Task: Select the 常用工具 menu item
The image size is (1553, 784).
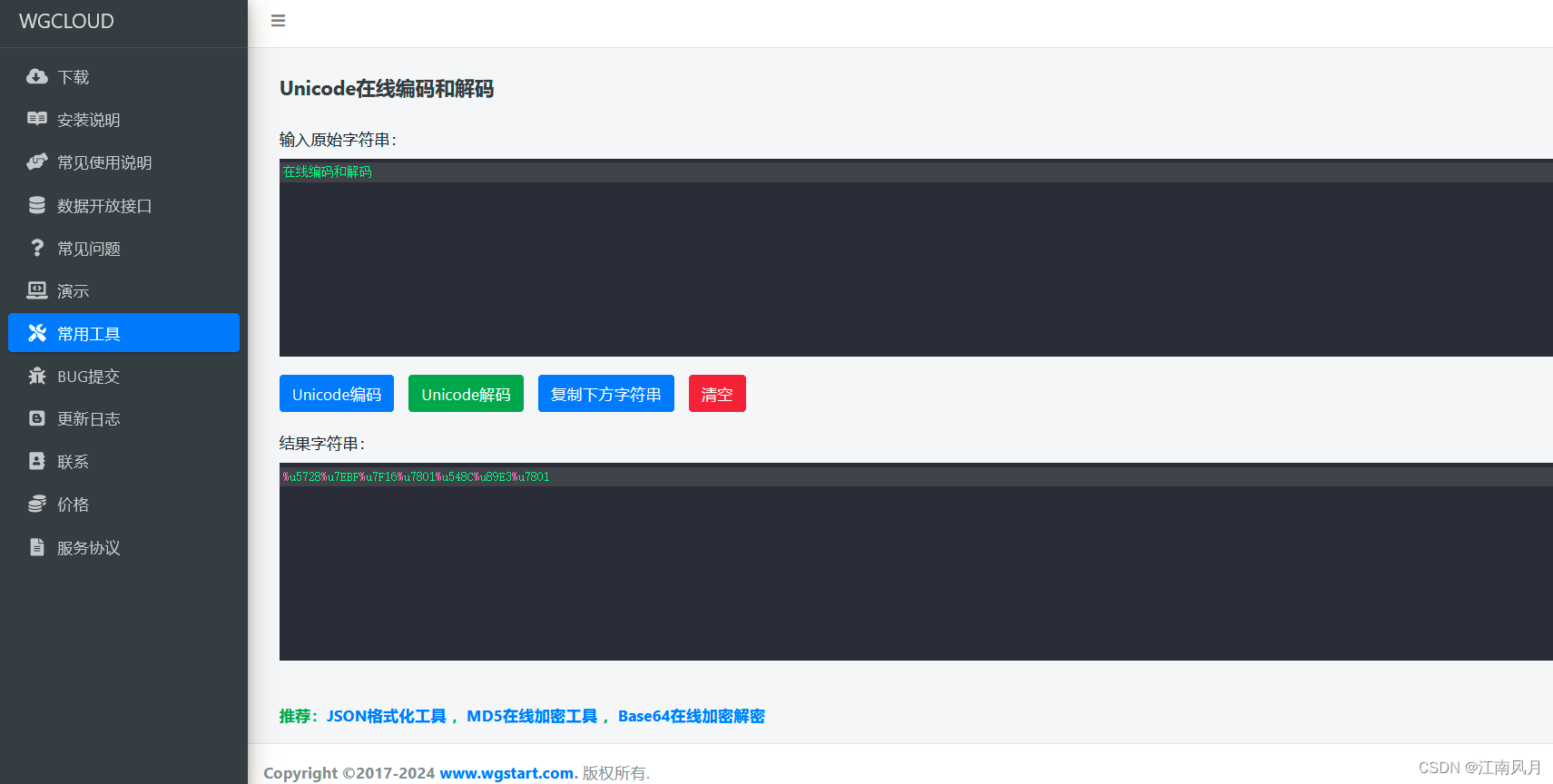Action: click(x=123, y=333)
